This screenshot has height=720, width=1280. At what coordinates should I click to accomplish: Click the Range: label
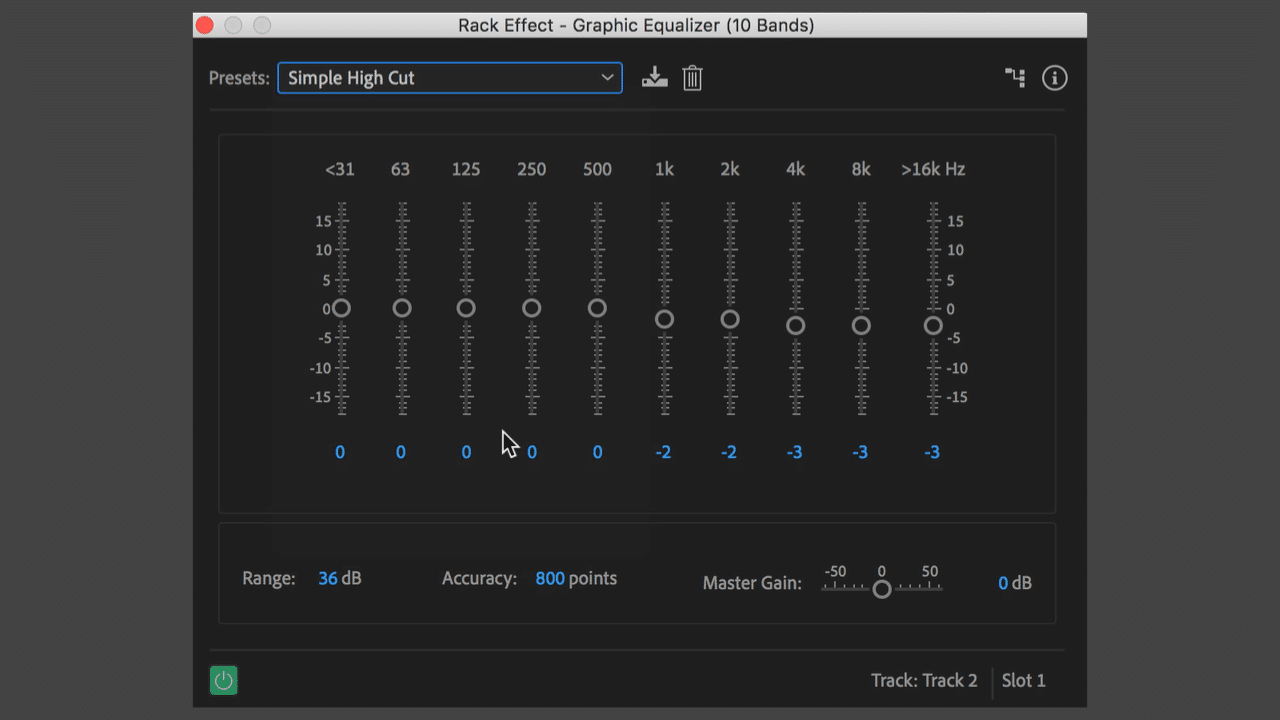pos(269,579)
